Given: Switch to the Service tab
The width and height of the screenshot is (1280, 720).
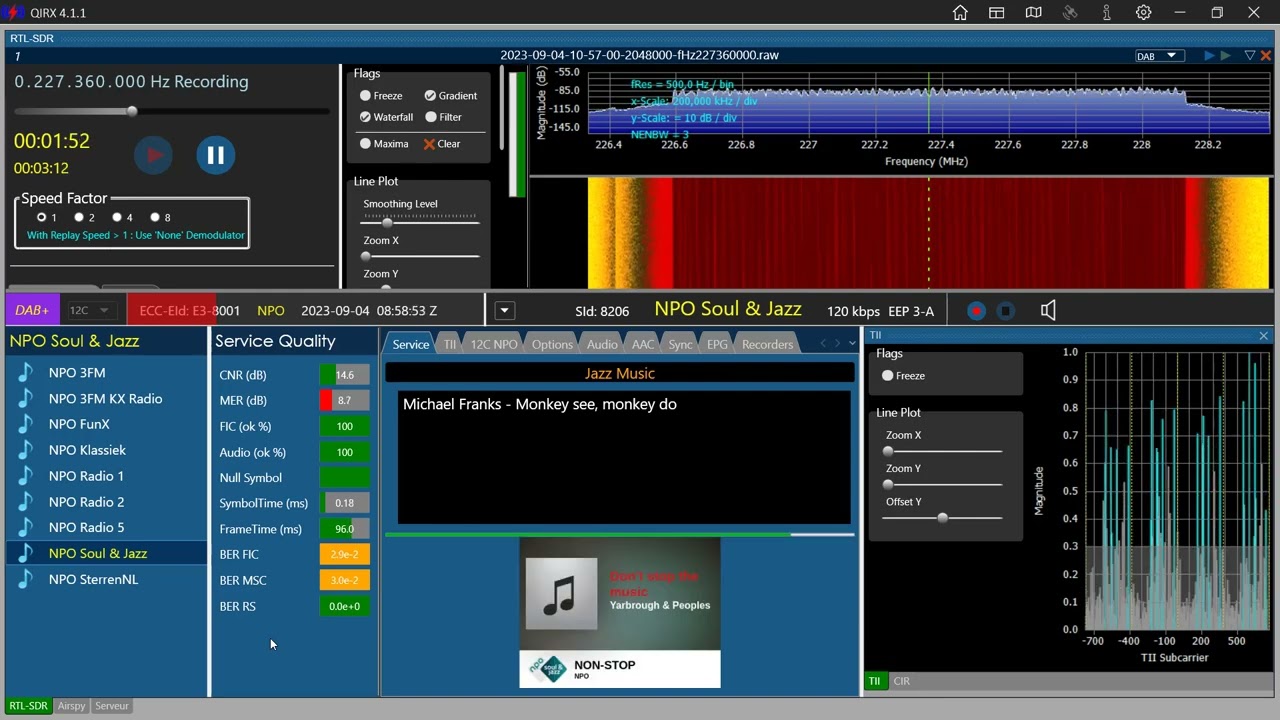Looking at the screenshot, I should (x=410, y=344).
